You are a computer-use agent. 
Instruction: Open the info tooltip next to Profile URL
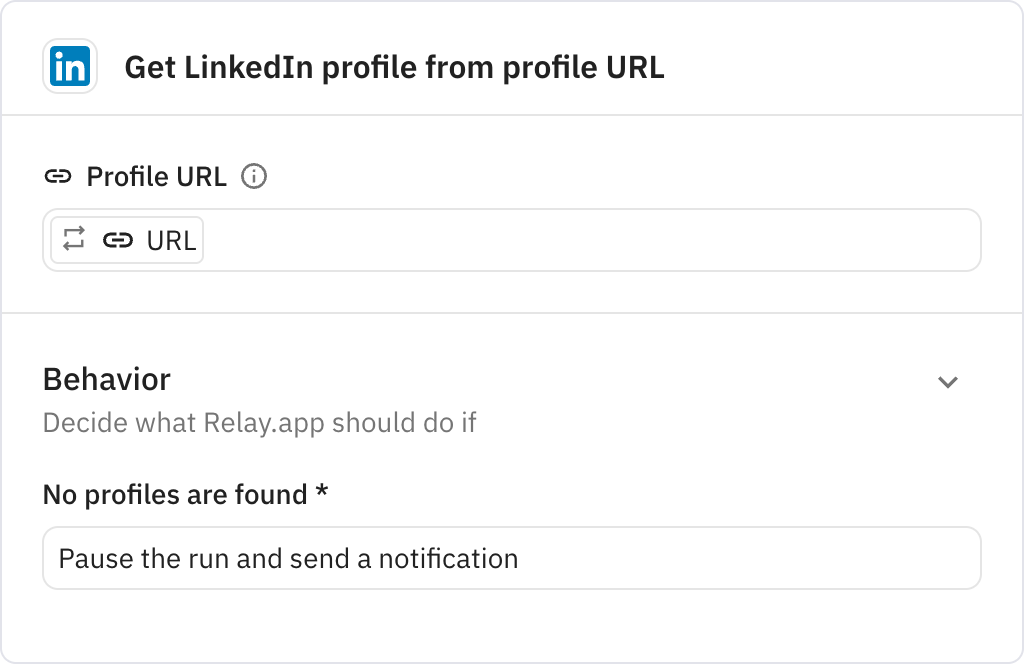click(254, 176)
